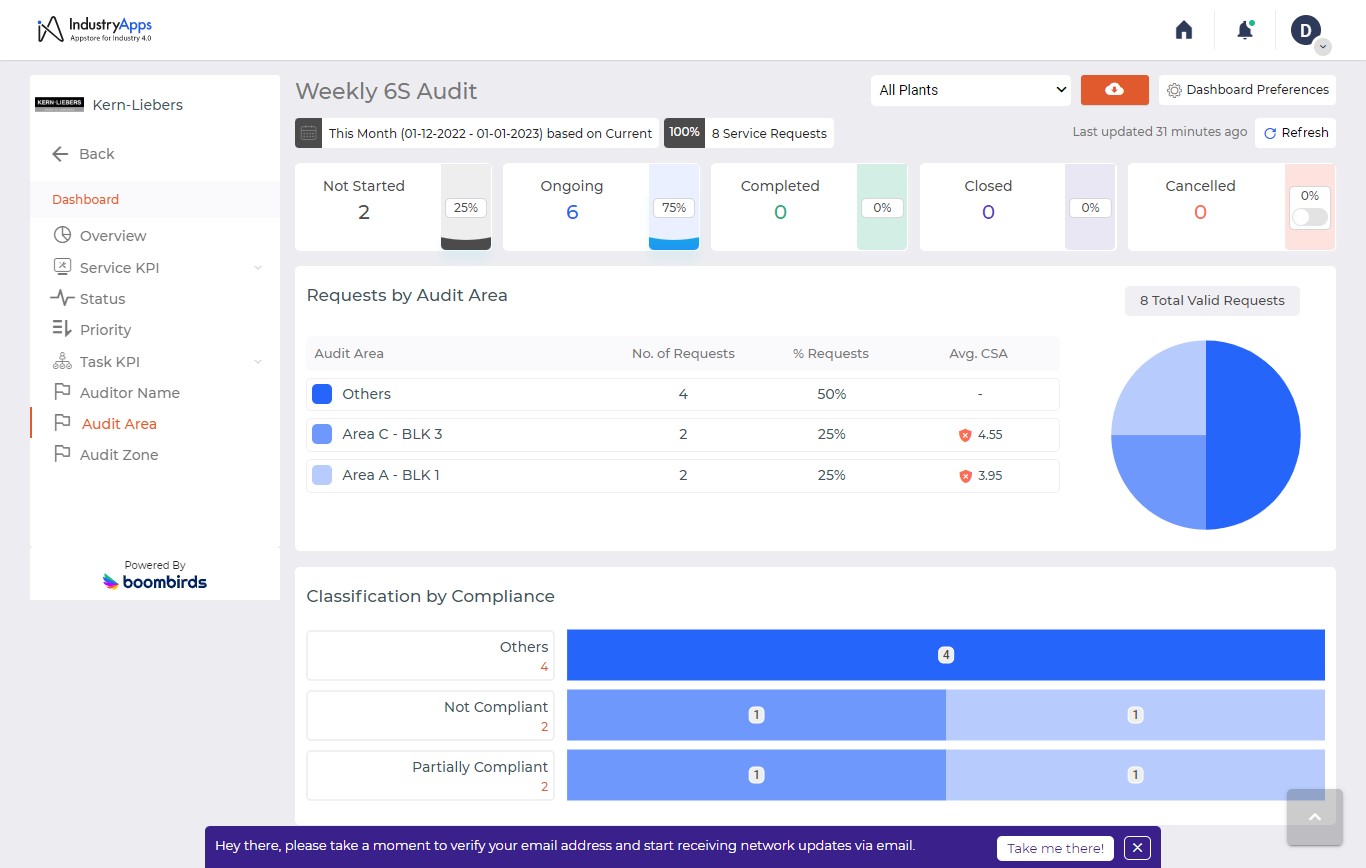This screenshot has width=1366, height=868.
Task: Open the notifications bell
Action: click(1244, 30)
